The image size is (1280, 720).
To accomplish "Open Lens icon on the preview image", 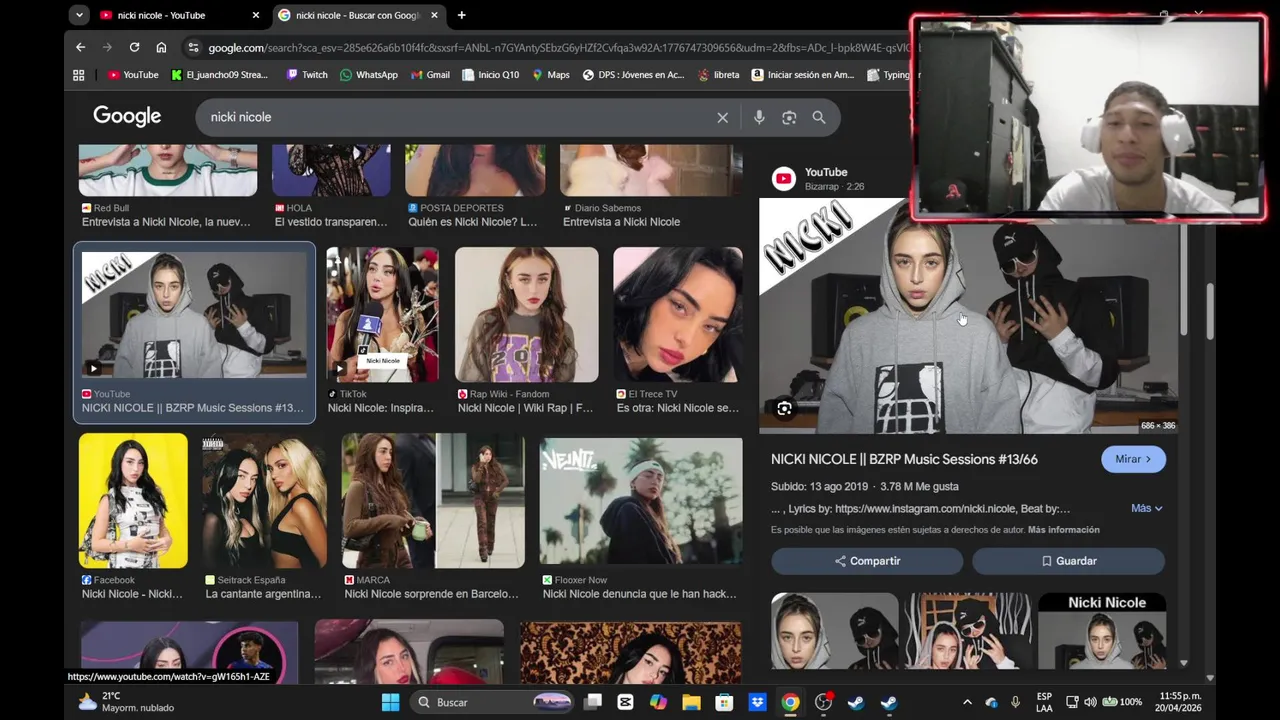I will coord(784,408).
